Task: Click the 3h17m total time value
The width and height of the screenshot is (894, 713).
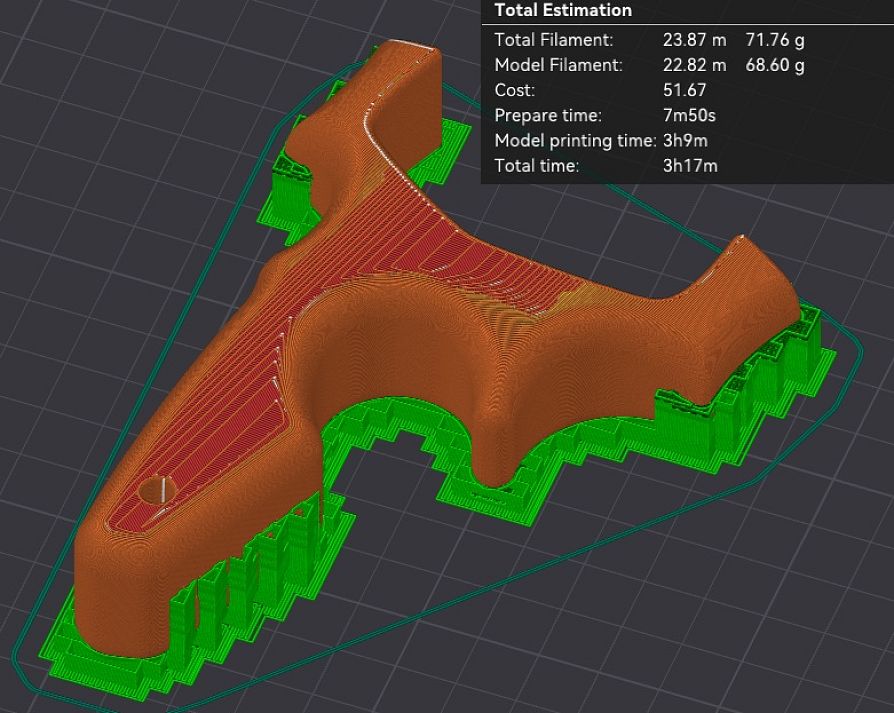Action: point(690,166)
